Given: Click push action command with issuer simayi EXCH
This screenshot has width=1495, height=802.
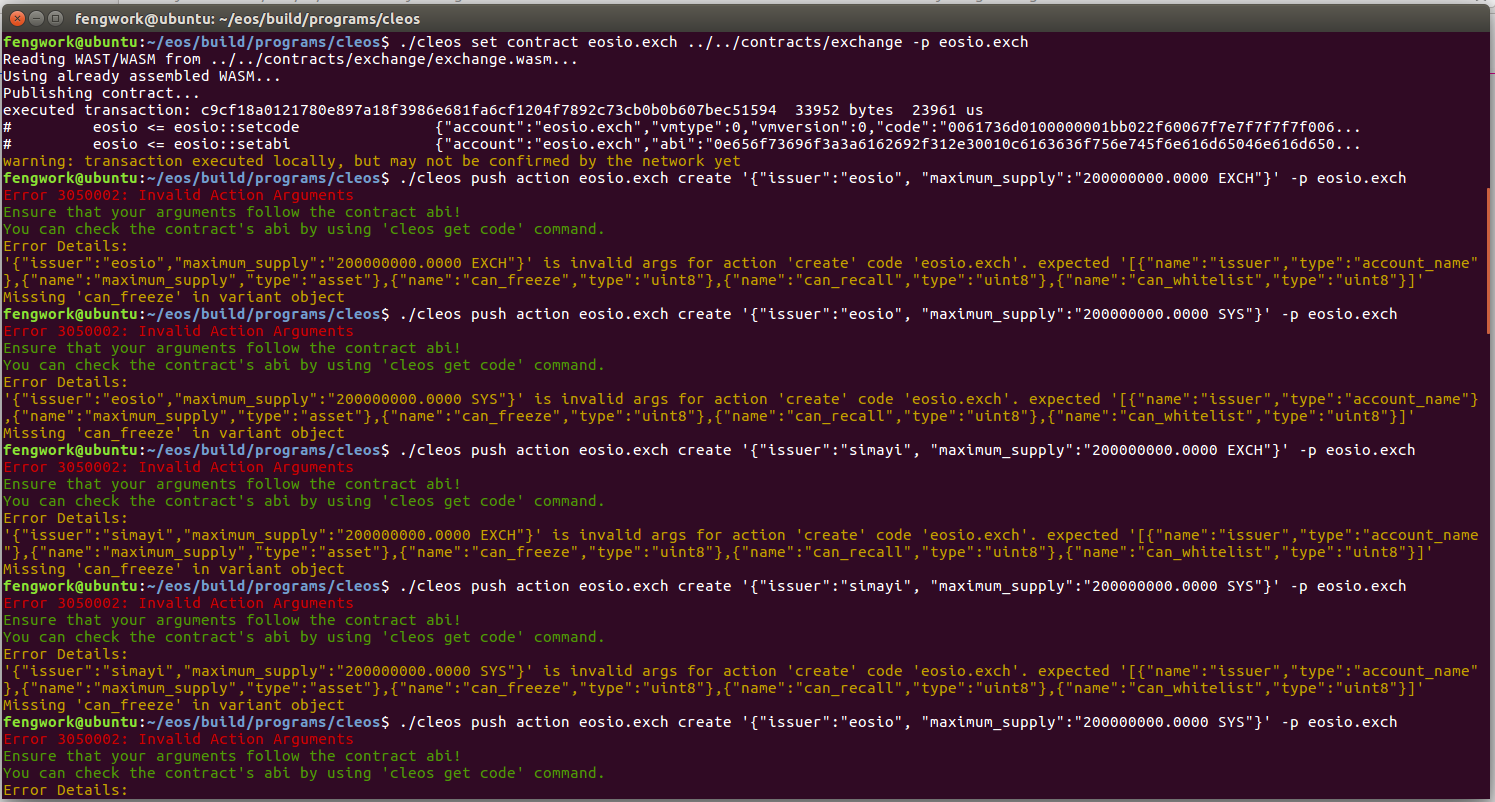Looking at the screenshot, I should coord(907,450).
